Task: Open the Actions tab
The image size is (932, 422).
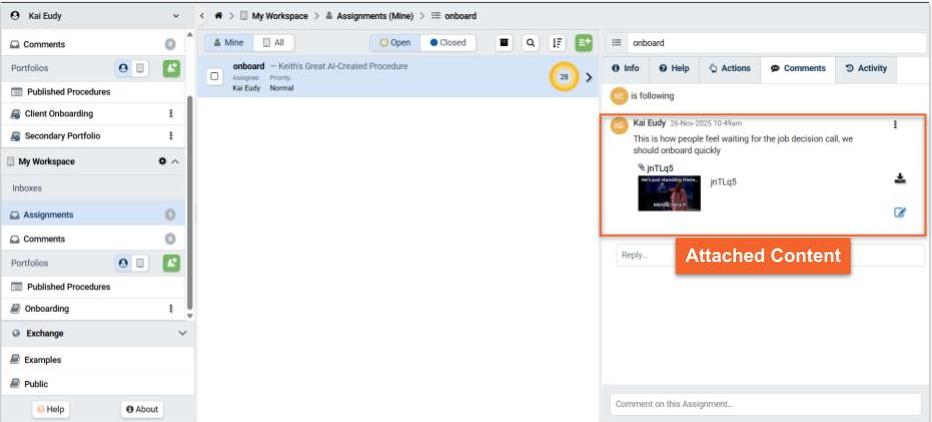Action: (729, 68)
